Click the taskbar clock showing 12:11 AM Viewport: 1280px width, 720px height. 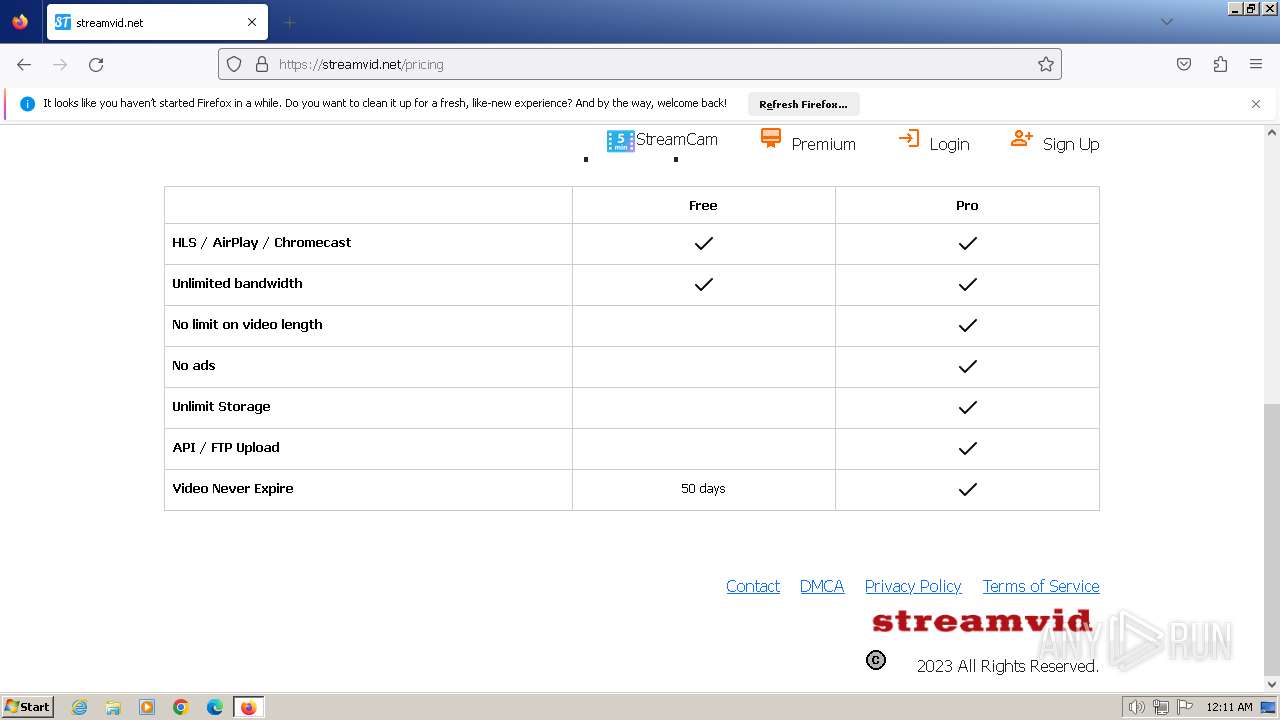coord(1229,707)
